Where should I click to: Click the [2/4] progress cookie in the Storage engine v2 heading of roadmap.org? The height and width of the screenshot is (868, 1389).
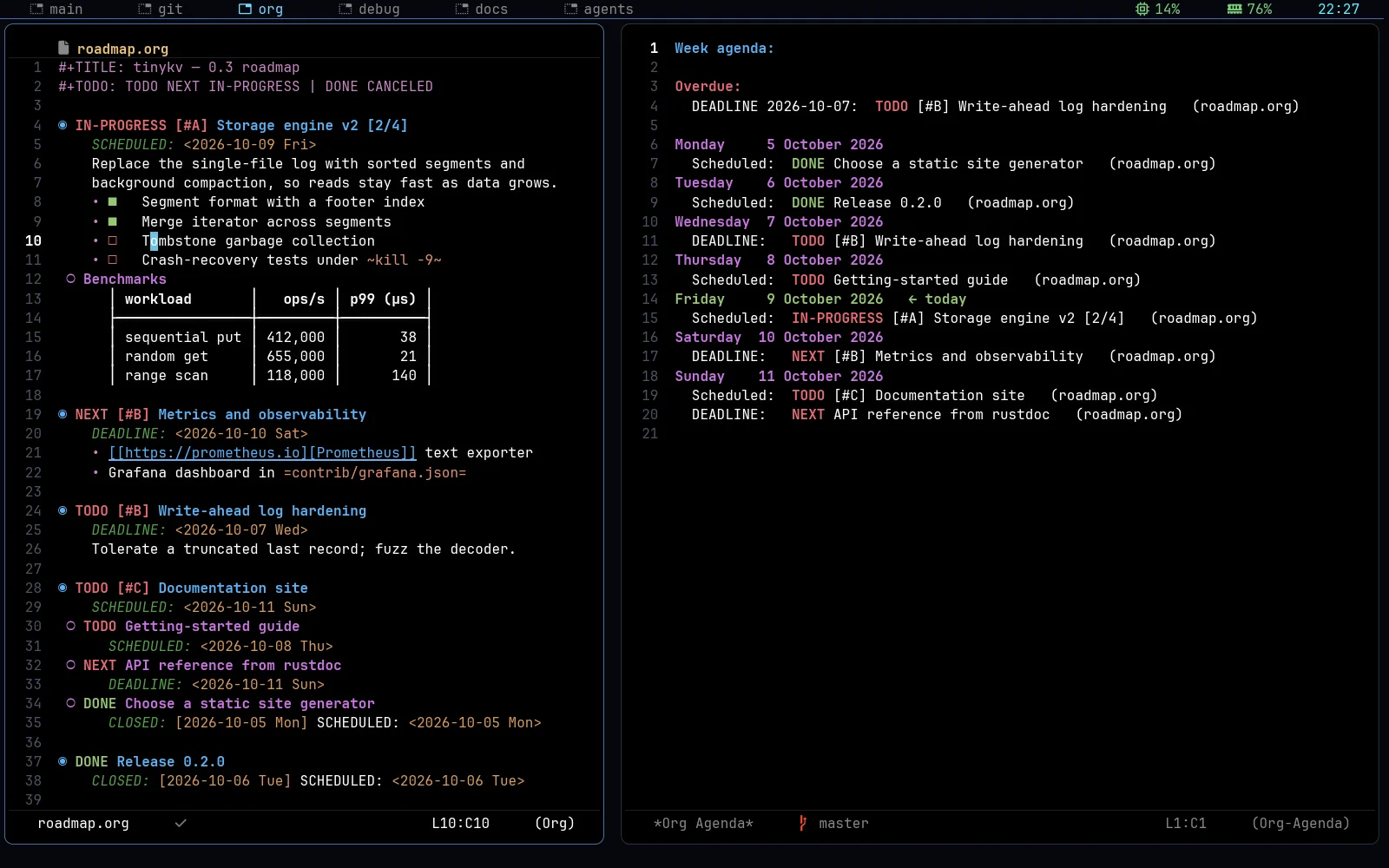(387, 125)
